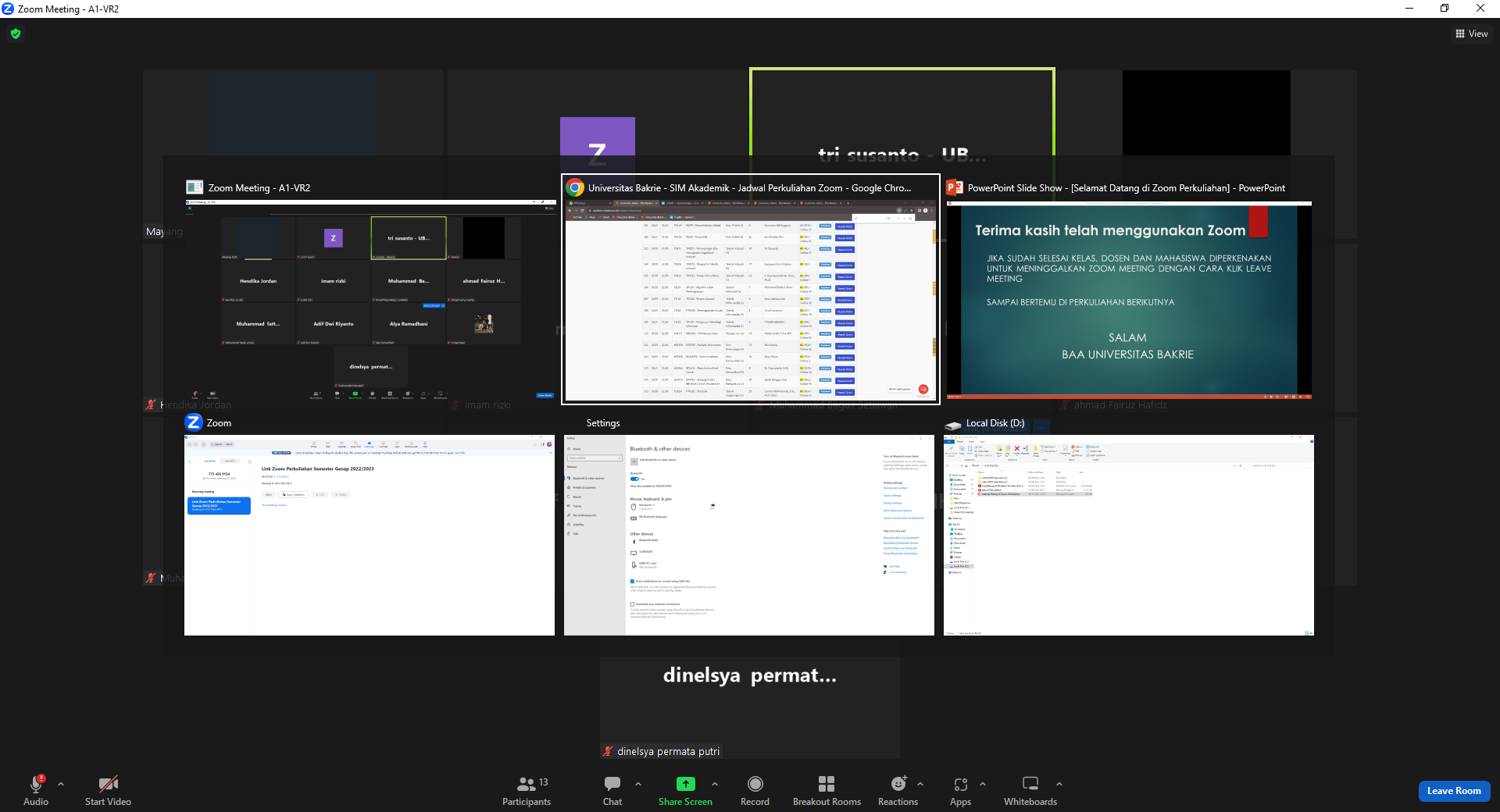Select the Zoom Meeting - A1-VR2 switcher icon
1500x812 pixels.
195,187
